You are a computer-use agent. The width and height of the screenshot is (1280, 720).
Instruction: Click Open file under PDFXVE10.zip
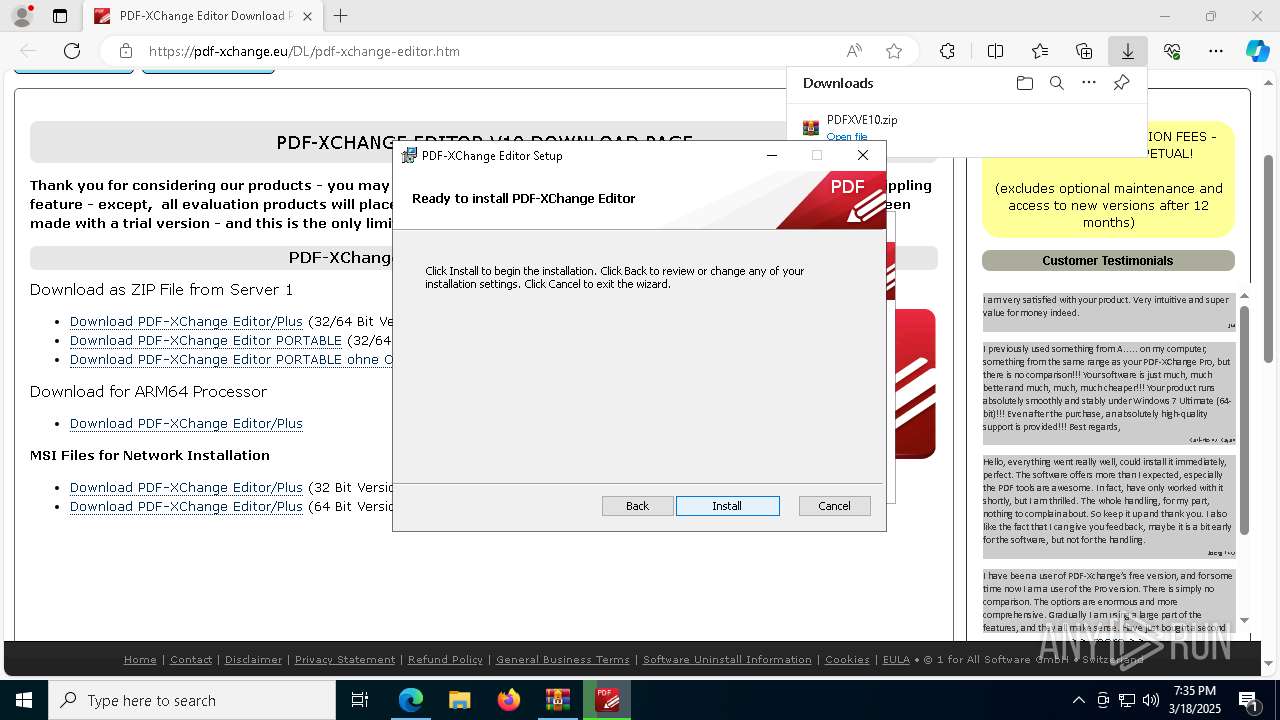(847, 137)
